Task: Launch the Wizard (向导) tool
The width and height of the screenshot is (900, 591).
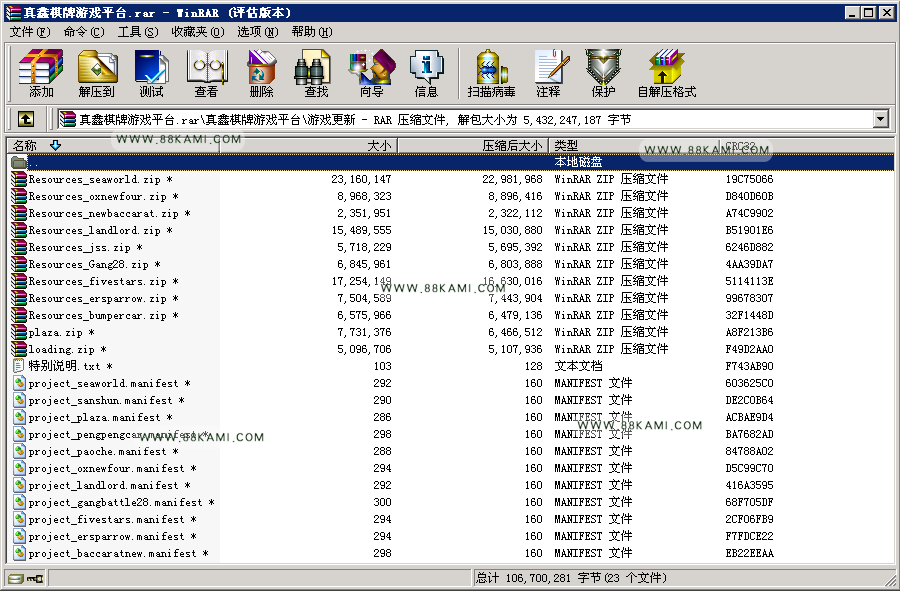Action: [x=371, y=73]
